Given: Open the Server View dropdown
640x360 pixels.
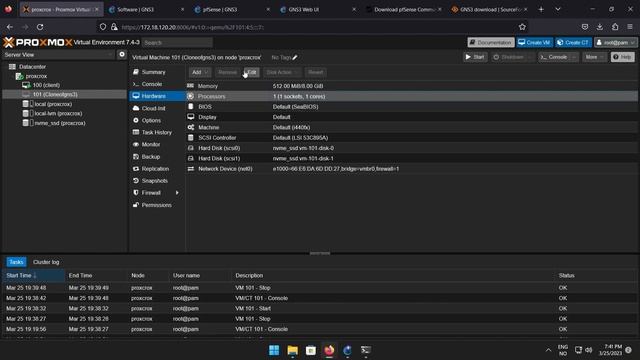Looking at the screenshot, I should [x=58, y=55].
